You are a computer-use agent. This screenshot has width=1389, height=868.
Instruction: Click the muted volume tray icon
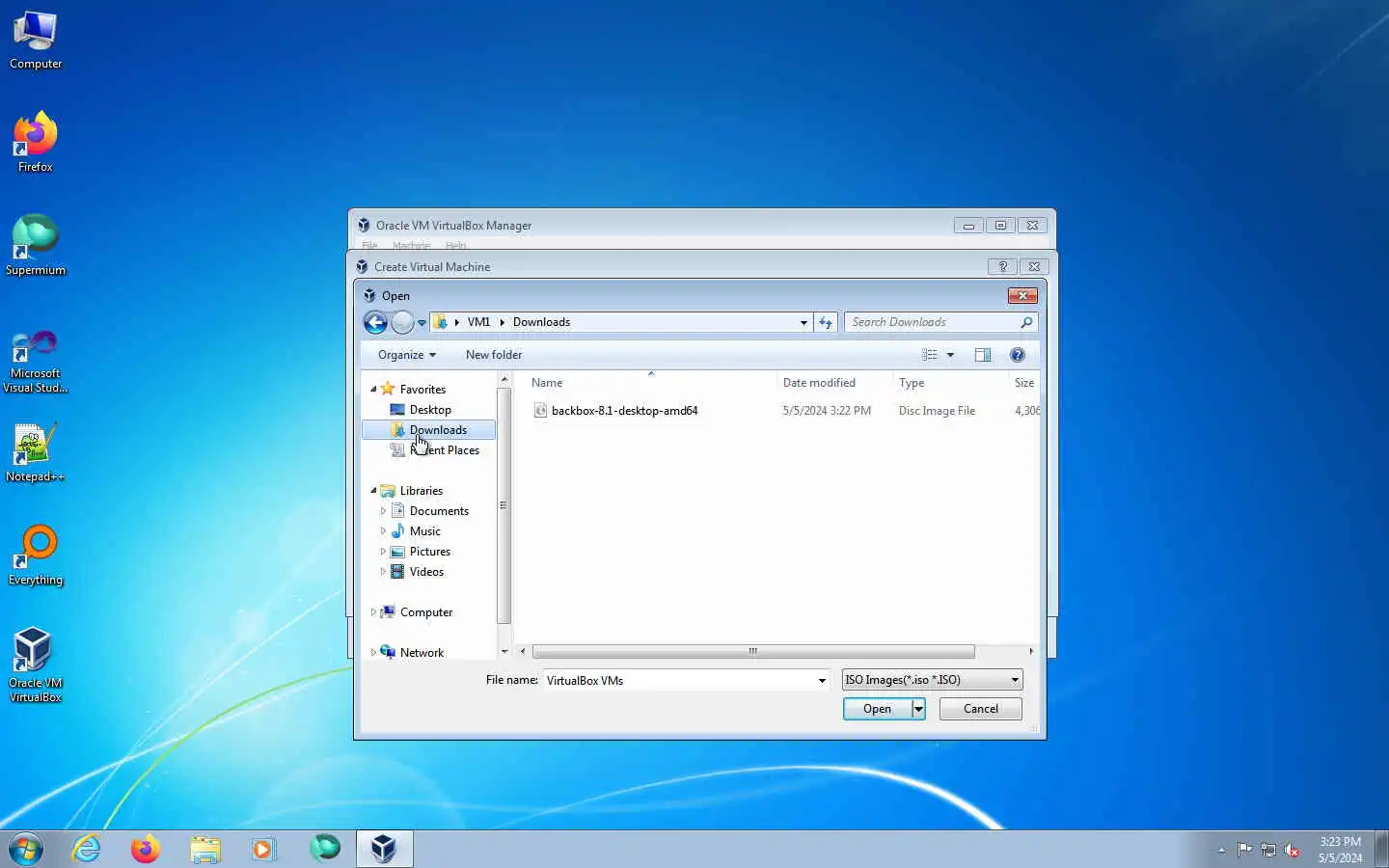point(1292,850)
